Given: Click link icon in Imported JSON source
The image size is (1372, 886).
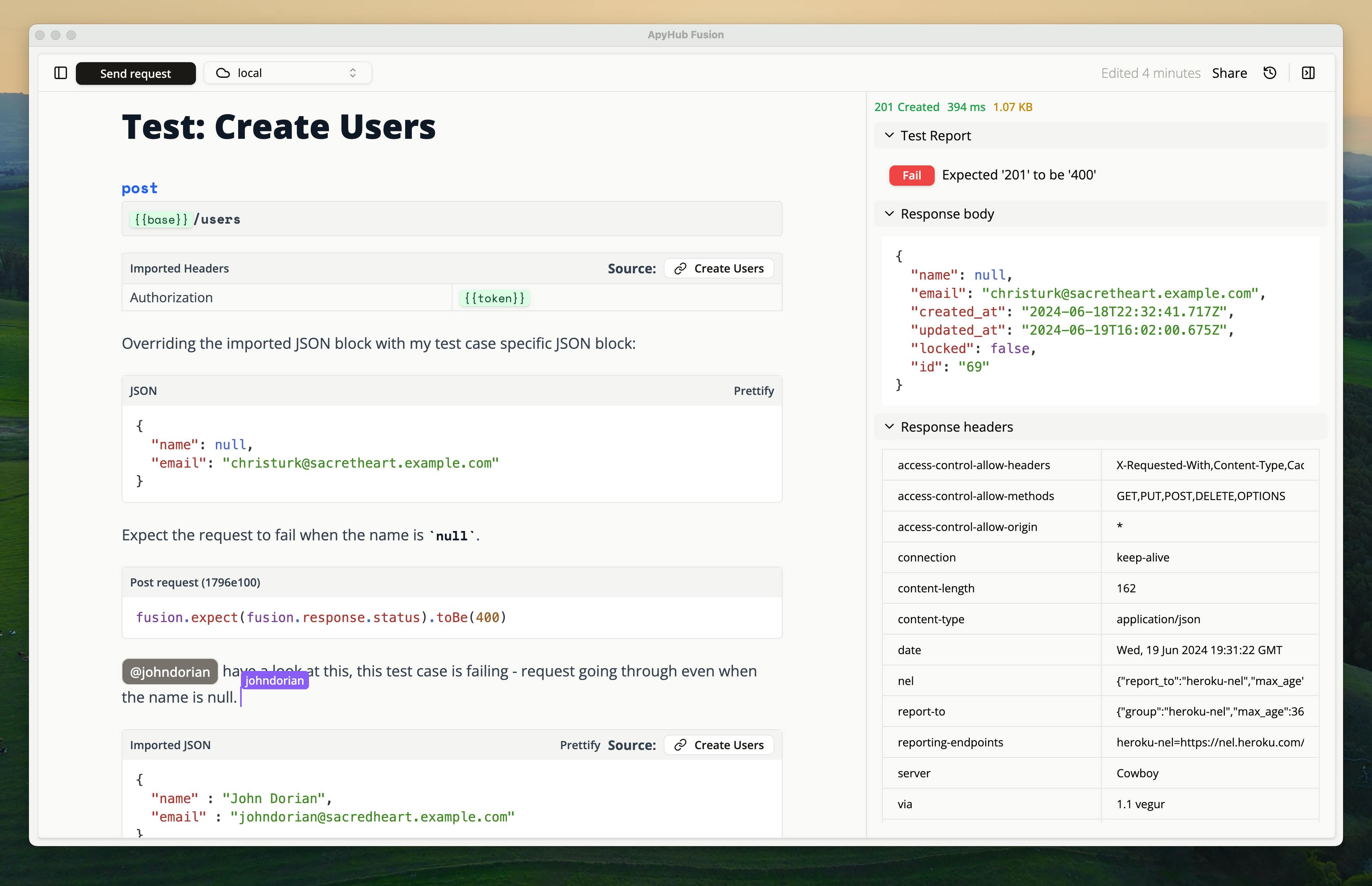Looking at the screenshot, I should click(680, 745).
